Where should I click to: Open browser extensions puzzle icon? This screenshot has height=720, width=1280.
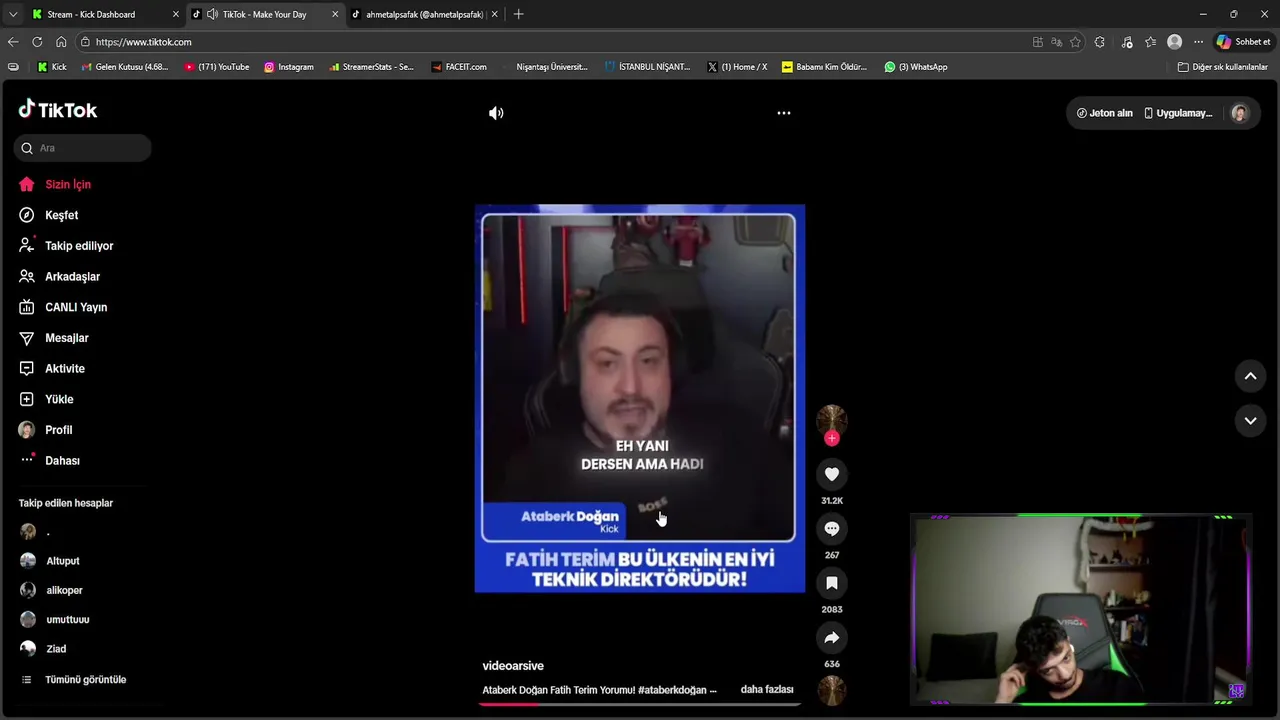click(1100, 42)
